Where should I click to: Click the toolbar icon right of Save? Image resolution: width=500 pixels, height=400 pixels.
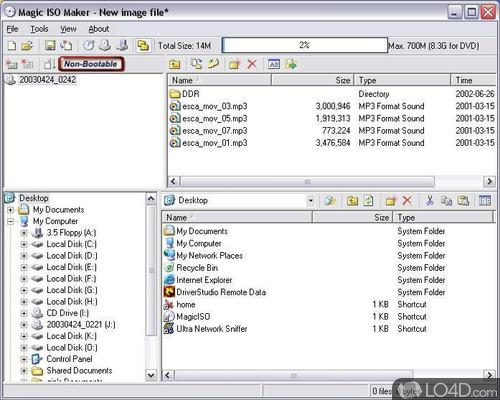[66, 45]
